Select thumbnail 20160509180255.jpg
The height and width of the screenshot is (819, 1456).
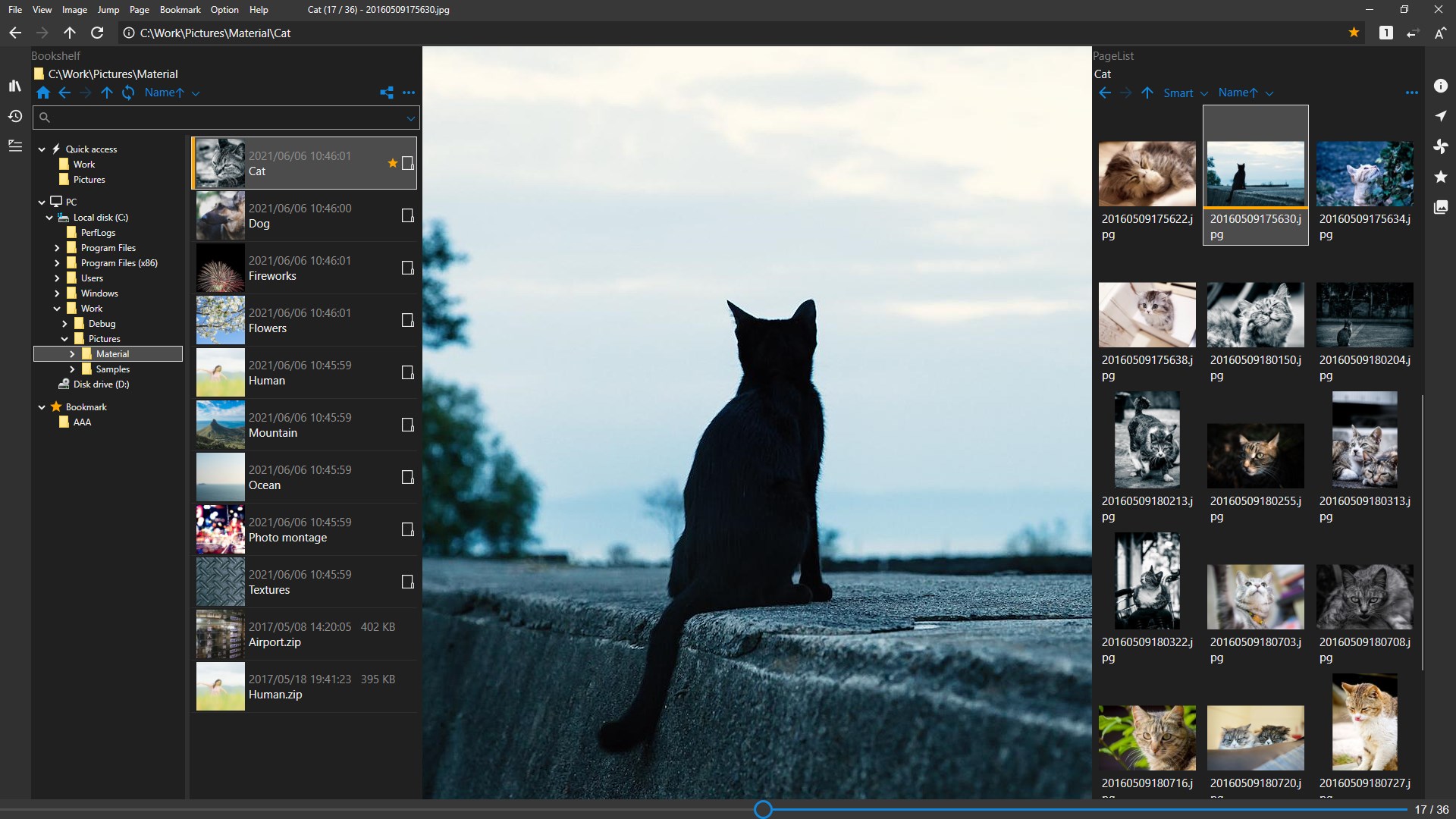click(x=1255, y=456)
